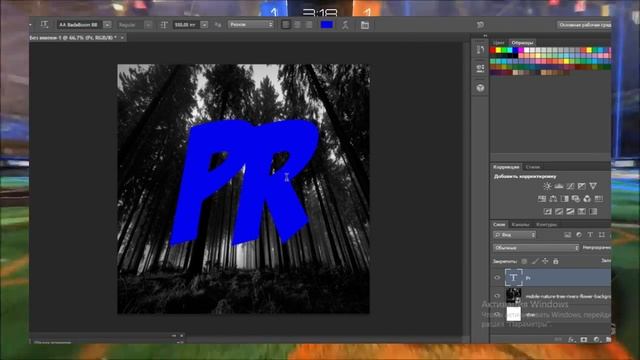Pick the yellow swatch in top row

(498, 50)
